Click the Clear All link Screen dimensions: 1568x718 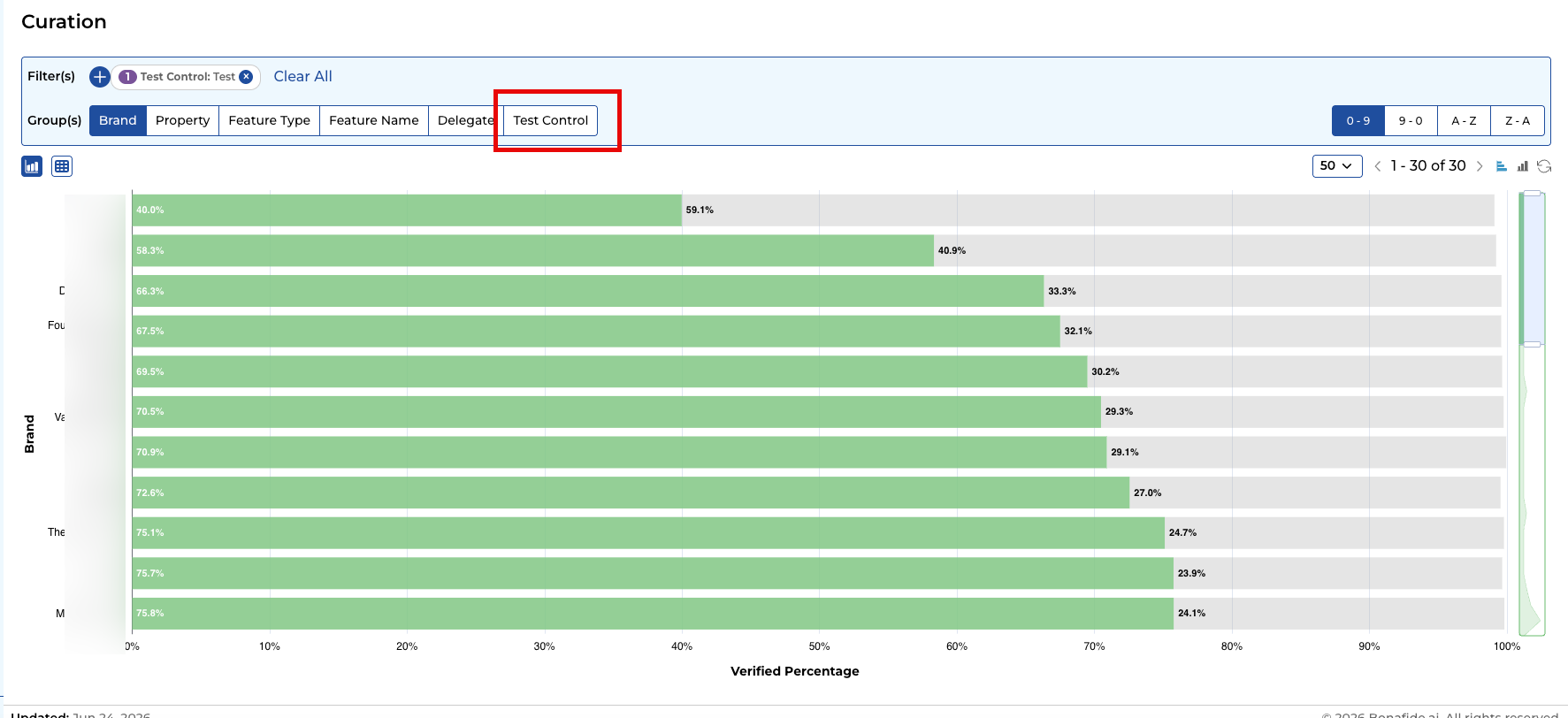(x=302, y=77)
